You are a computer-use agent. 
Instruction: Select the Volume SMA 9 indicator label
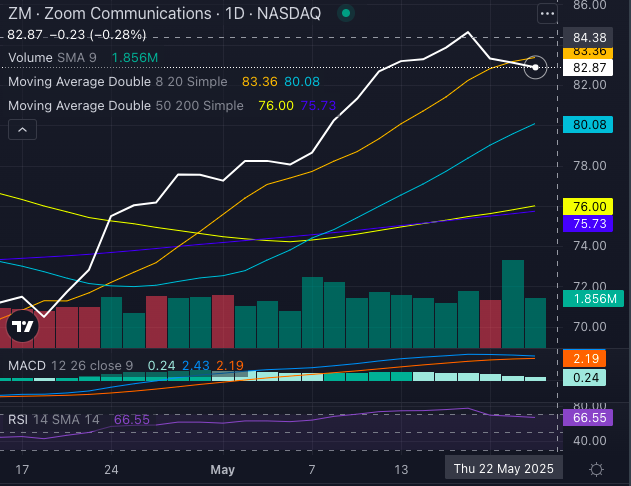[52, 58]
